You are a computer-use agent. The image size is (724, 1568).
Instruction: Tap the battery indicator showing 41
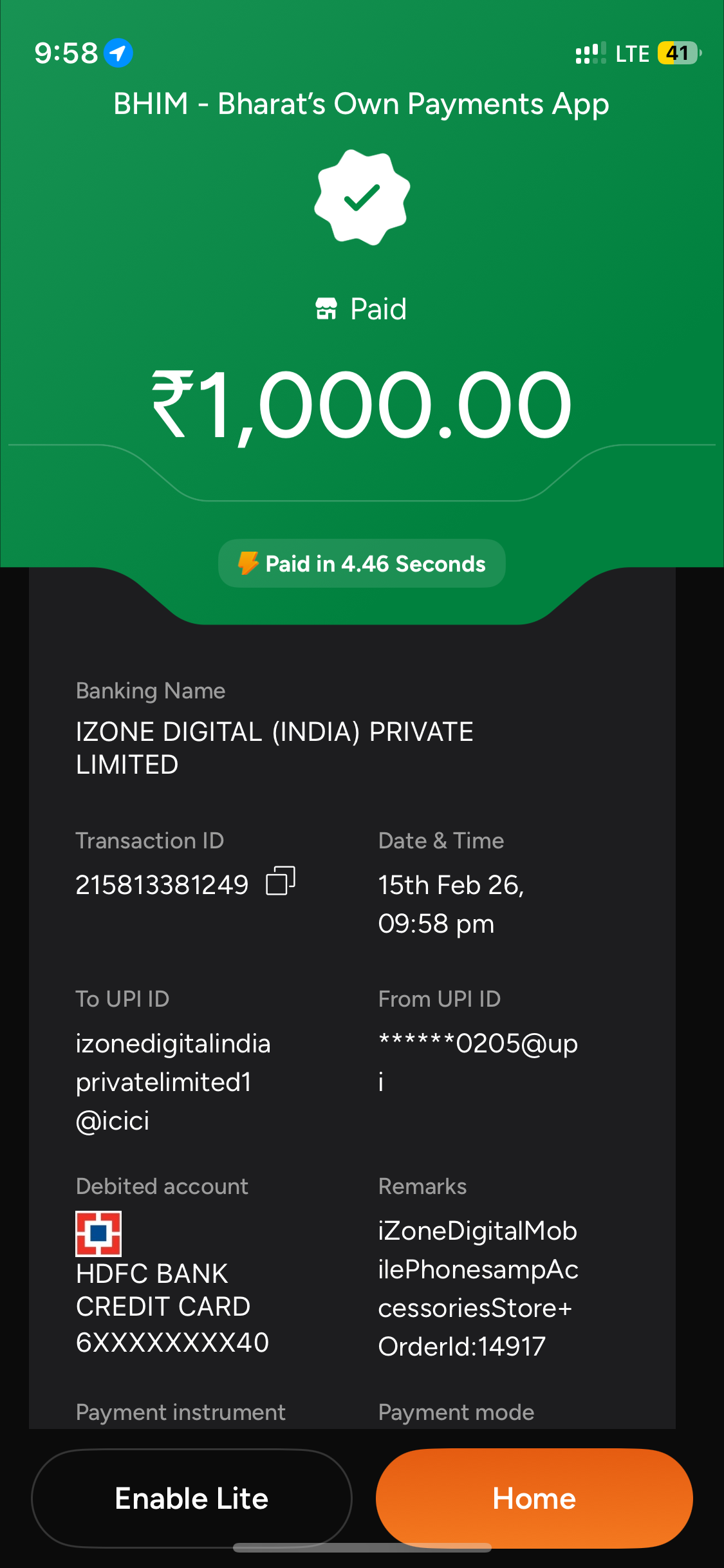pos(678,53)
